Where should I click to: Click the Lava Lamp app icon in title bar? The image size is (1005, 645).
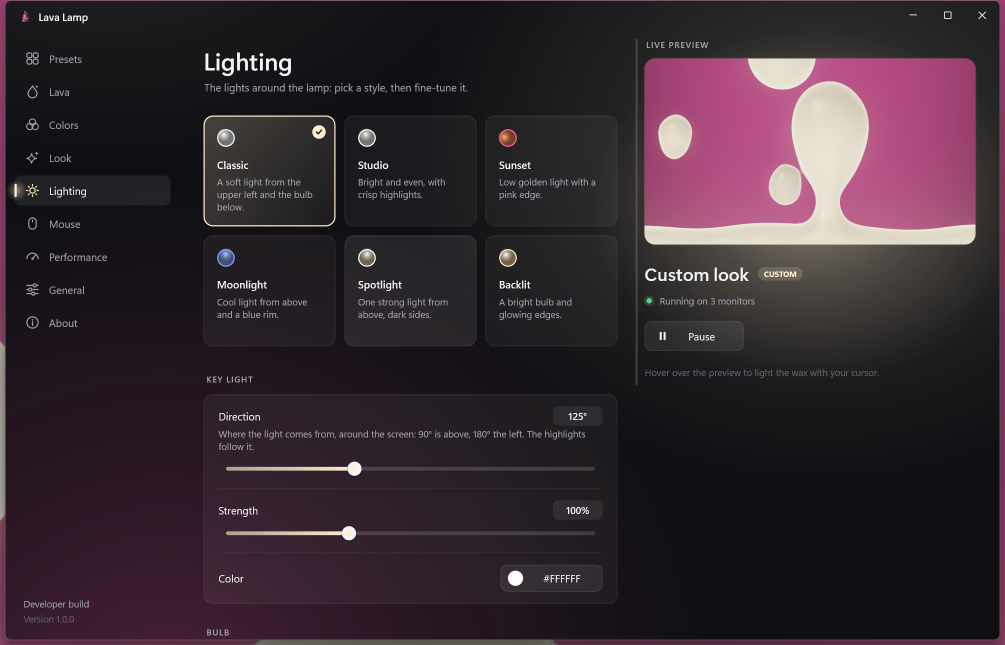pos(25,17)
